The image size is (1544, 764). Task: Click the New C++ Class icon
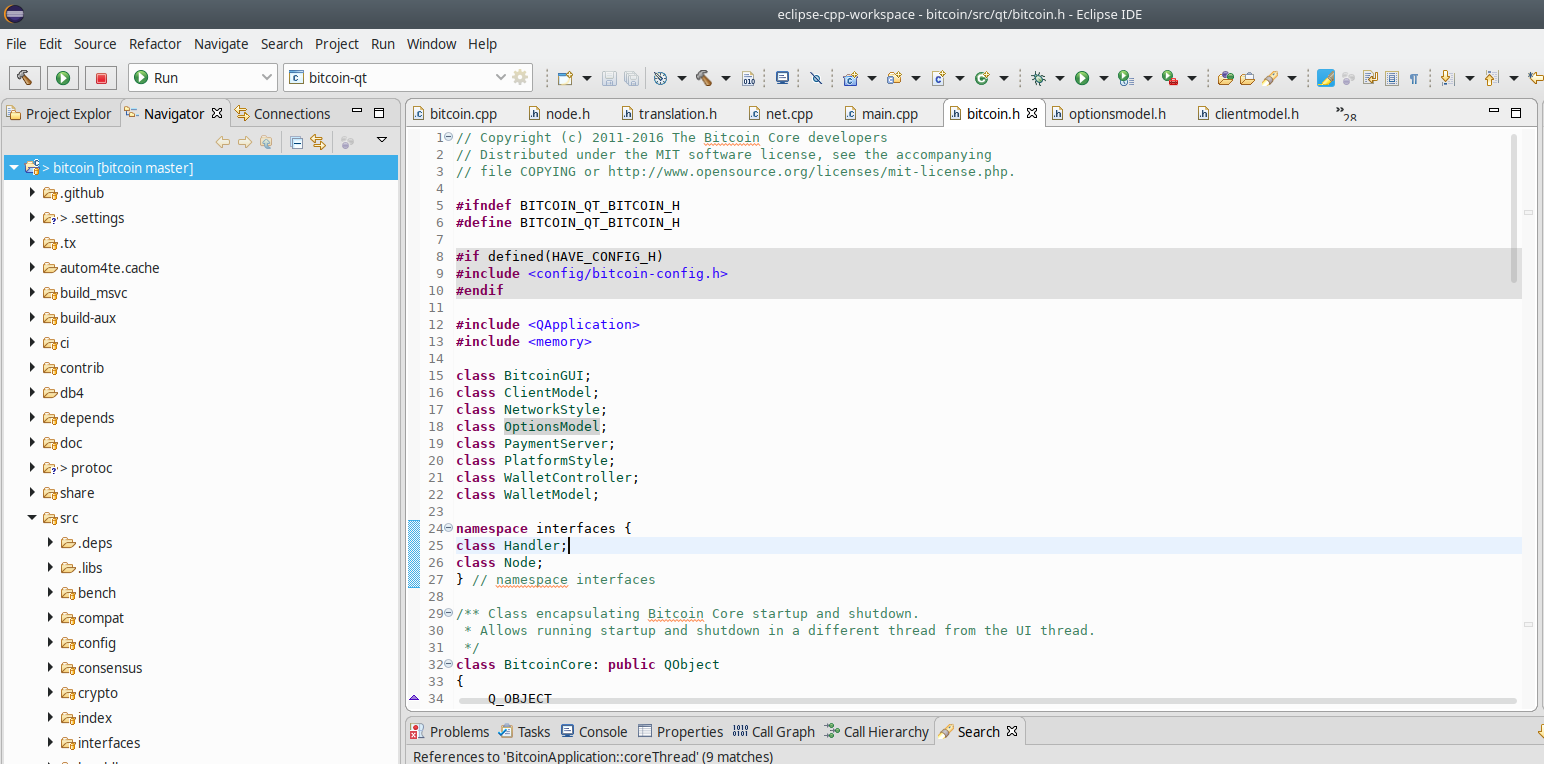click(981, 77)
